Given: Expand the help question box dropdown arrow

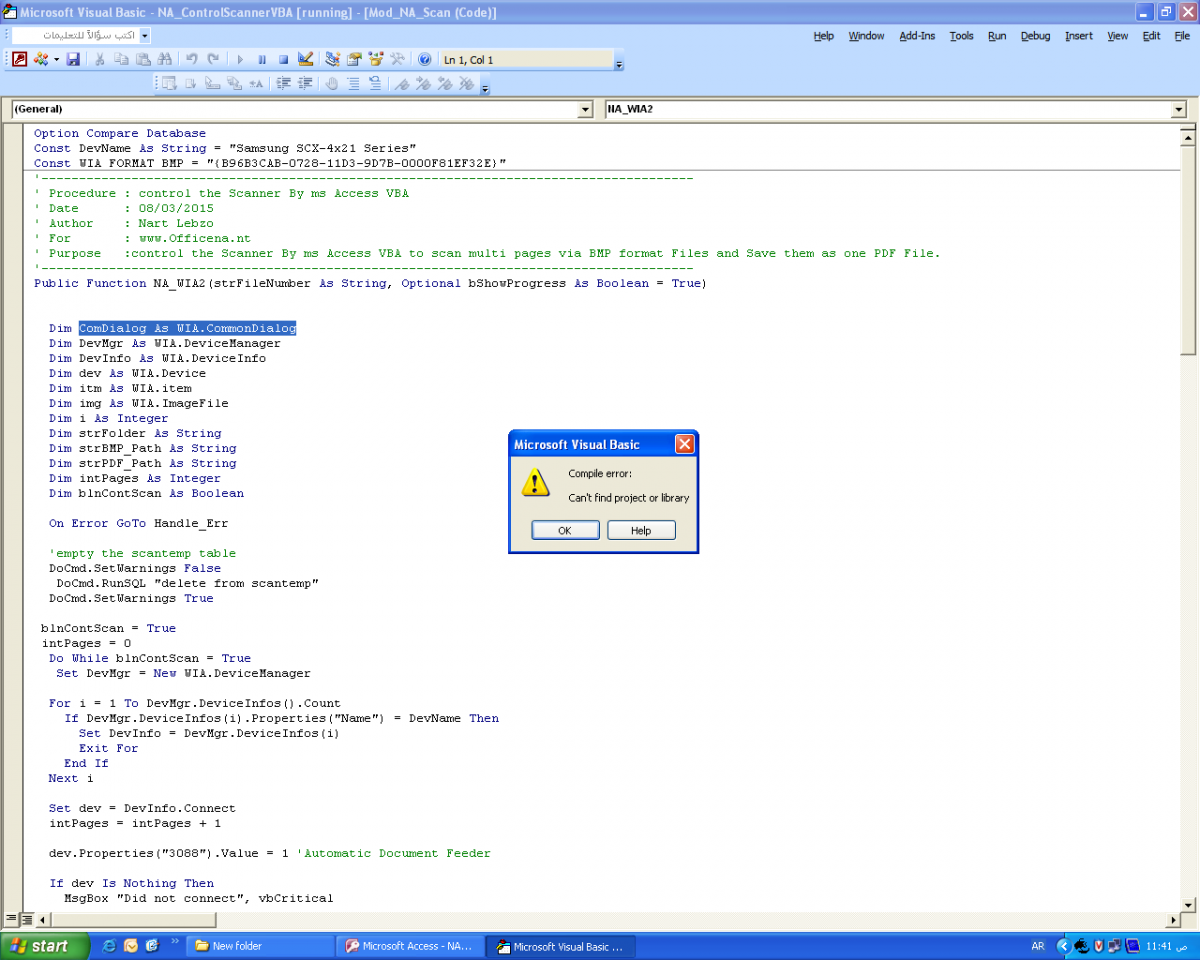Looking at the screenshot, I should [145, 35].
